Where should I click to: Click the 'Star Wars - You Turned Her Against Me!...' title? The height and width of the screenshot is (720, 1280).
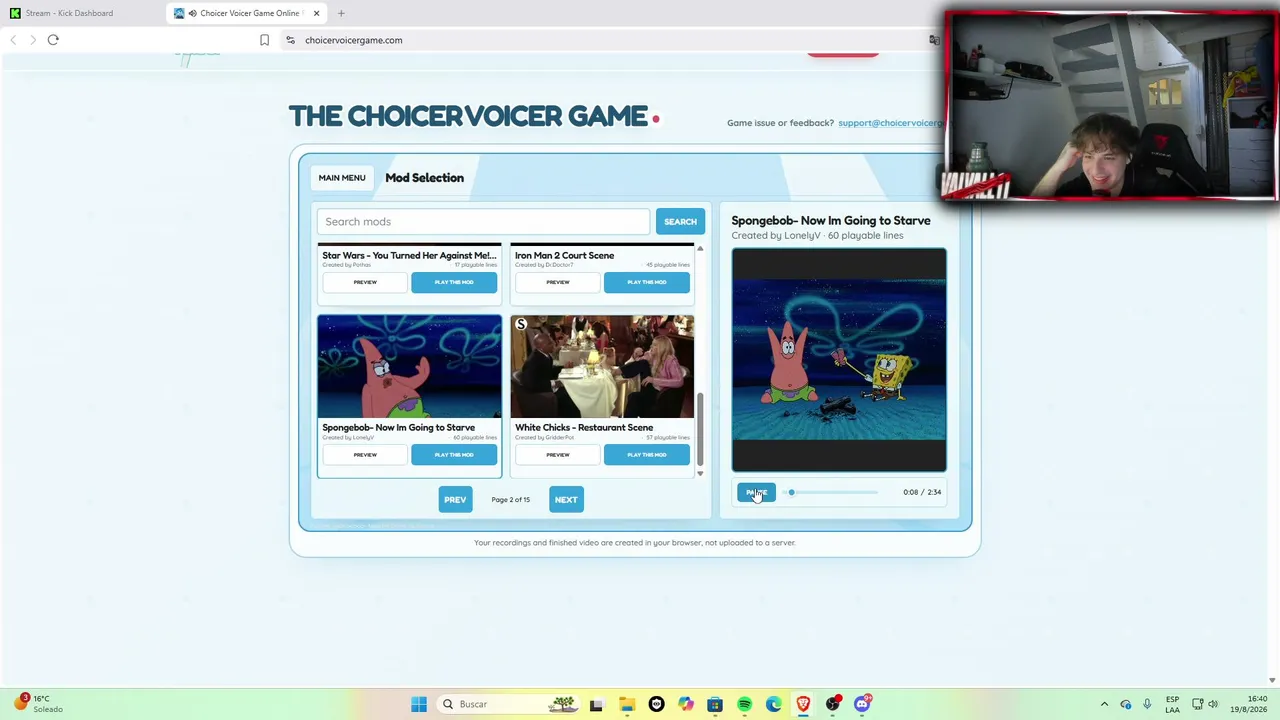click(409, 256)
